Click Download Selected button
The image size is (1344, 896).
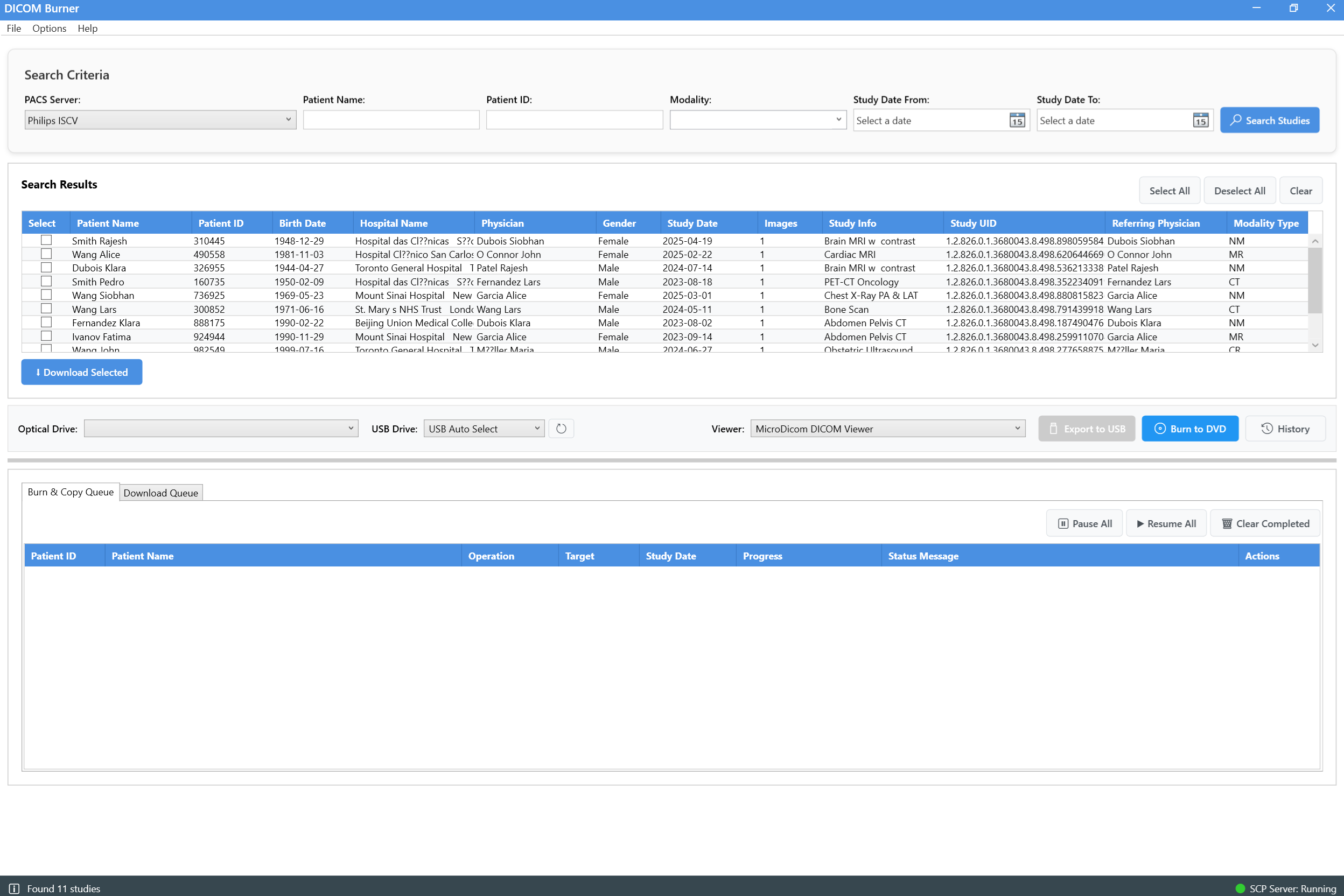(x=82, y=372)
